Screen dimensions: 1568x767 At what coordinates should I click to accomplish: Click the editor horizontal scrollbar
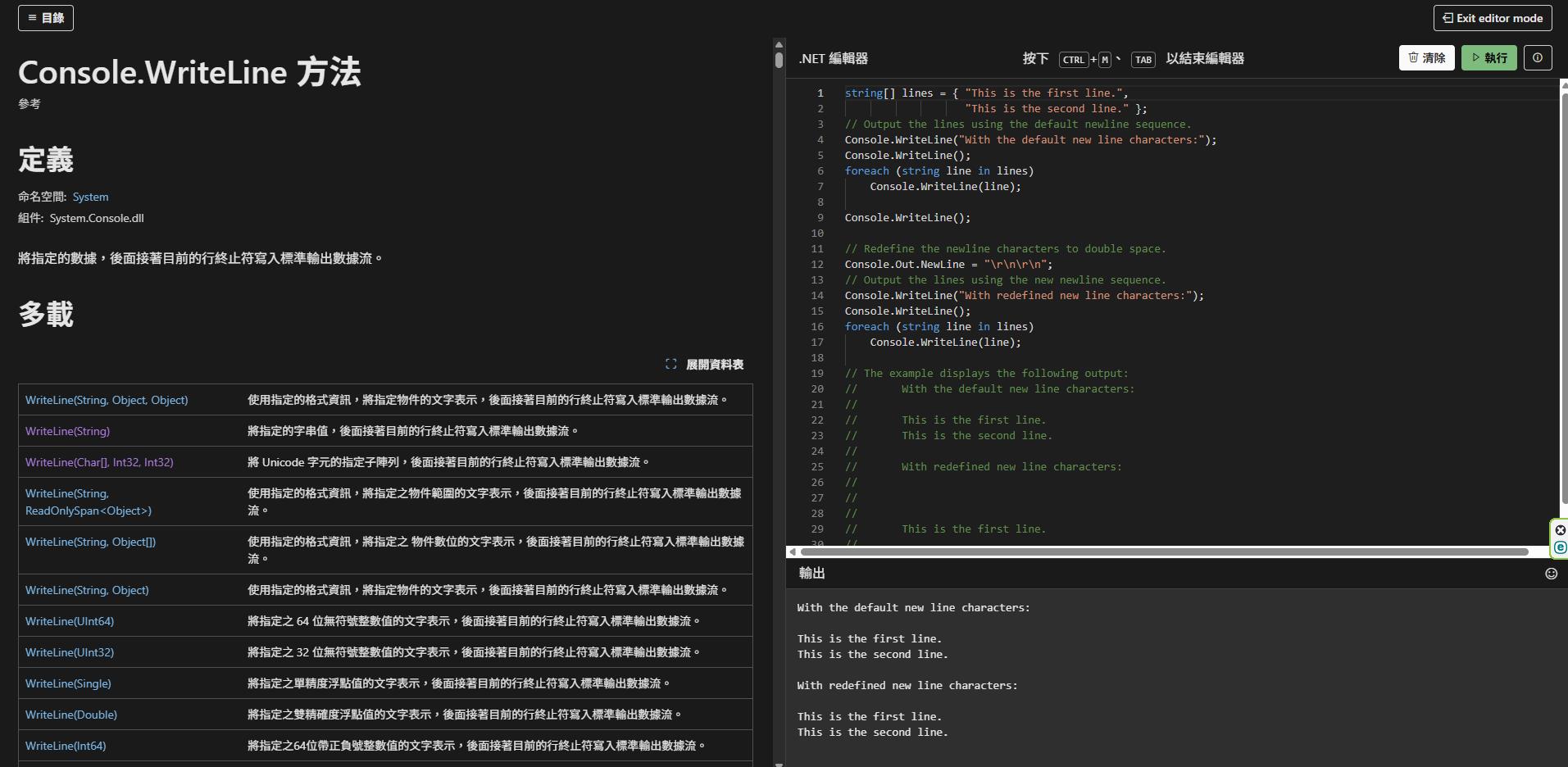coord(1164,551)
